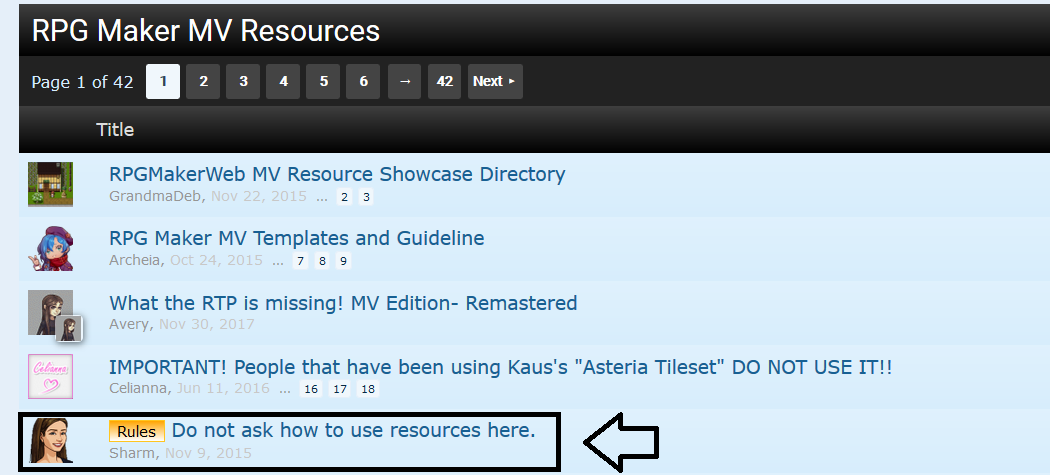Go to page 5 of the forum
The height and width of the screenshot is (475, 1052).
tap(323, 82)
